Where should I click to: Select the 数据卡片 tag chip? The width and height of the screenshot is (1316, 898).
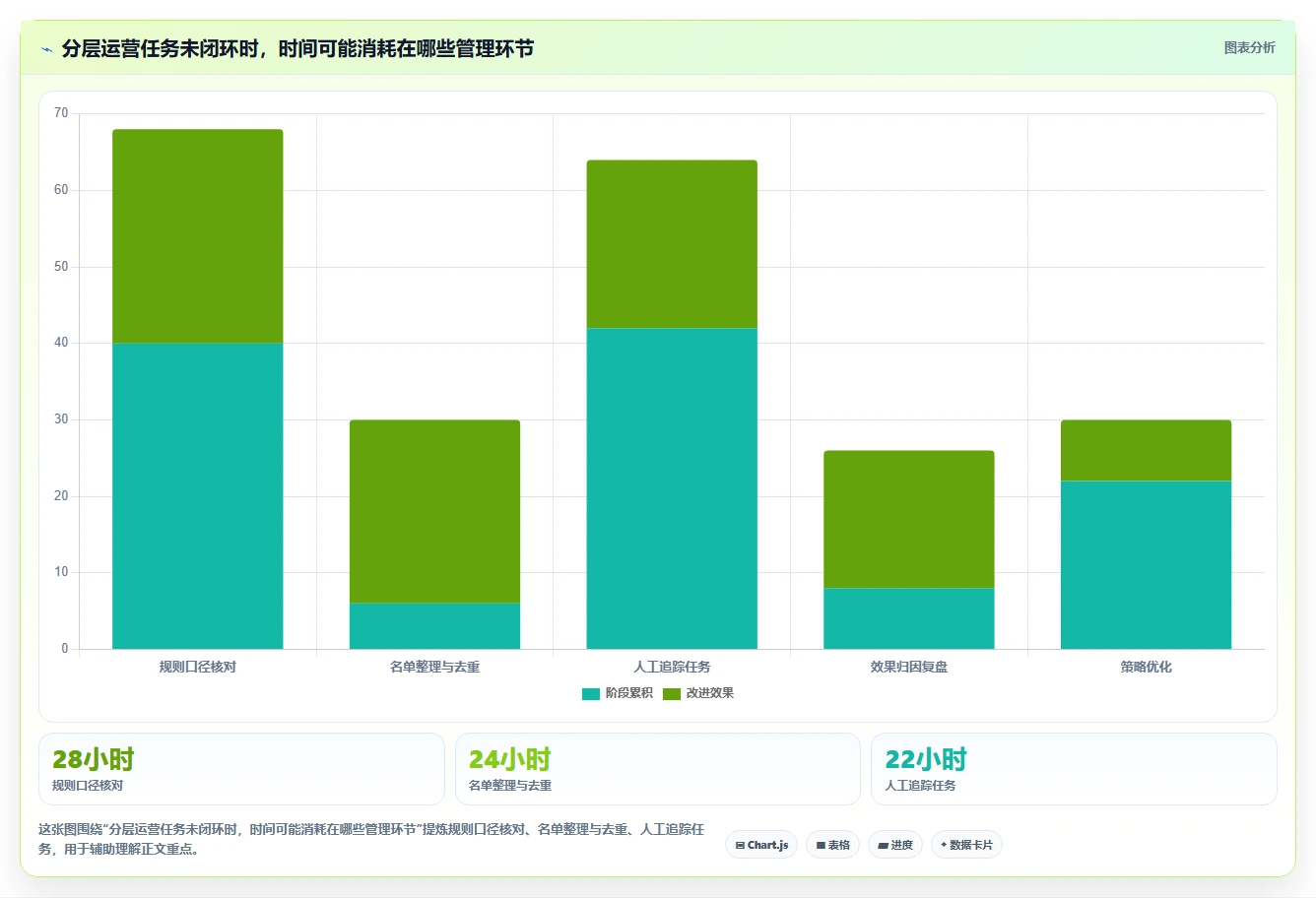(966, 845)
